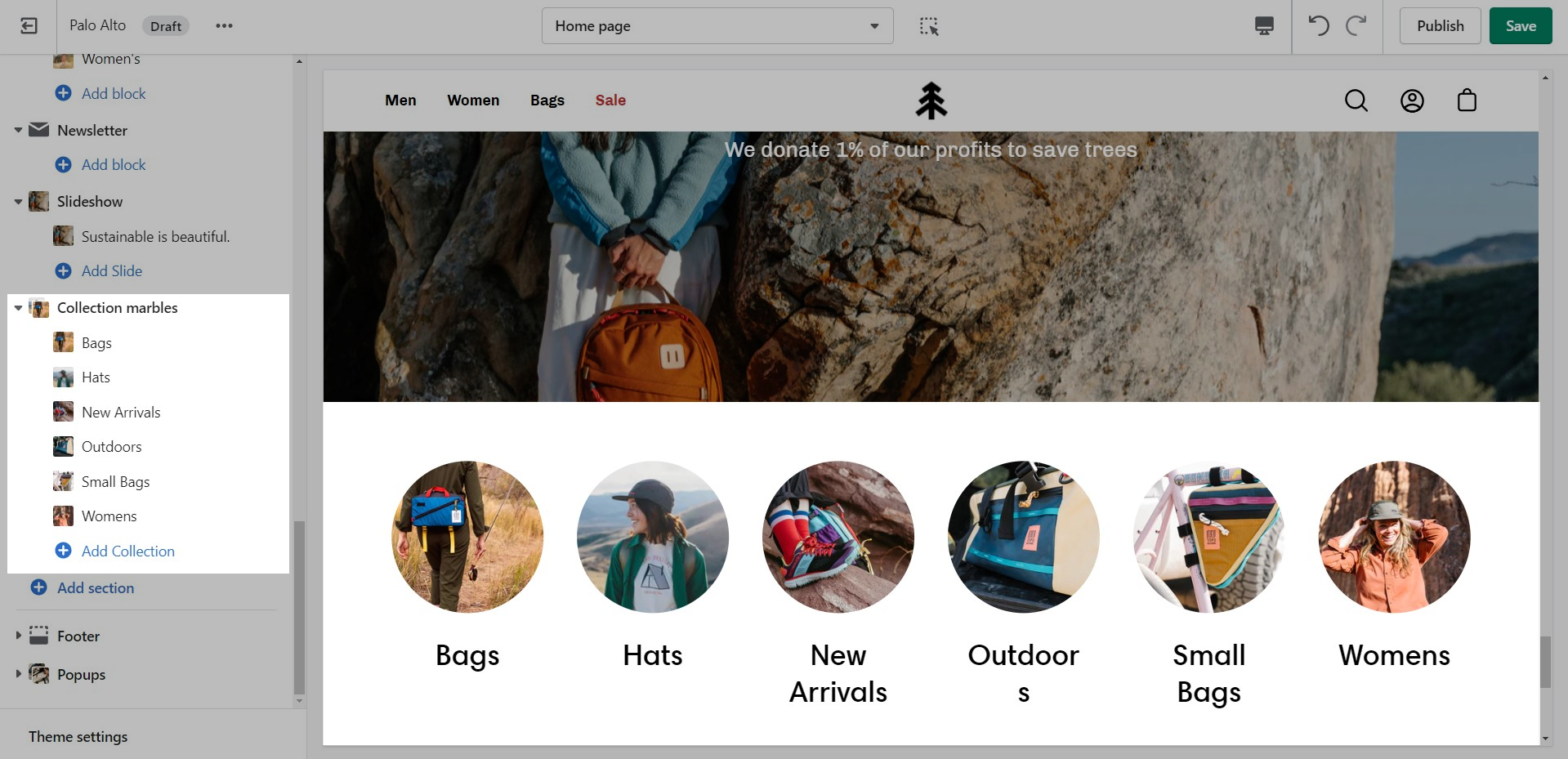Open the Women menu in preview

click(473, 100)
